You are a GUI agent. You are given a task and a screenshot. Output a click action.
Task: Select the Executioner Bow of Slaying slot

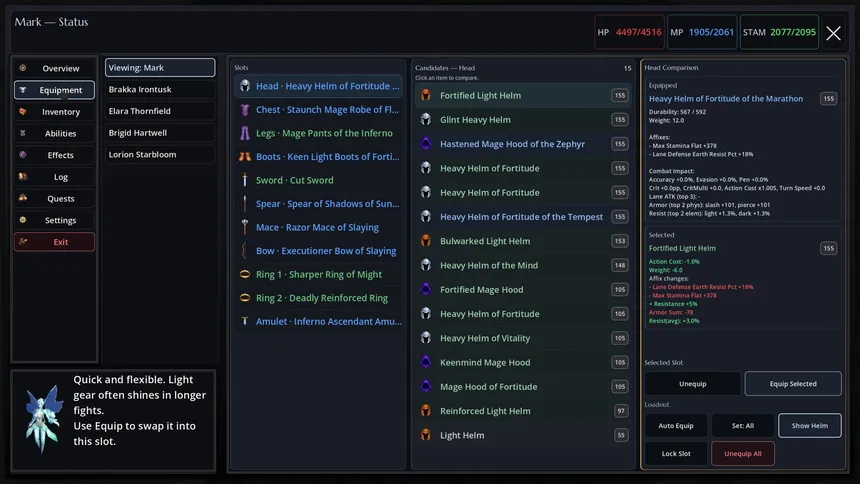[318, 251]
